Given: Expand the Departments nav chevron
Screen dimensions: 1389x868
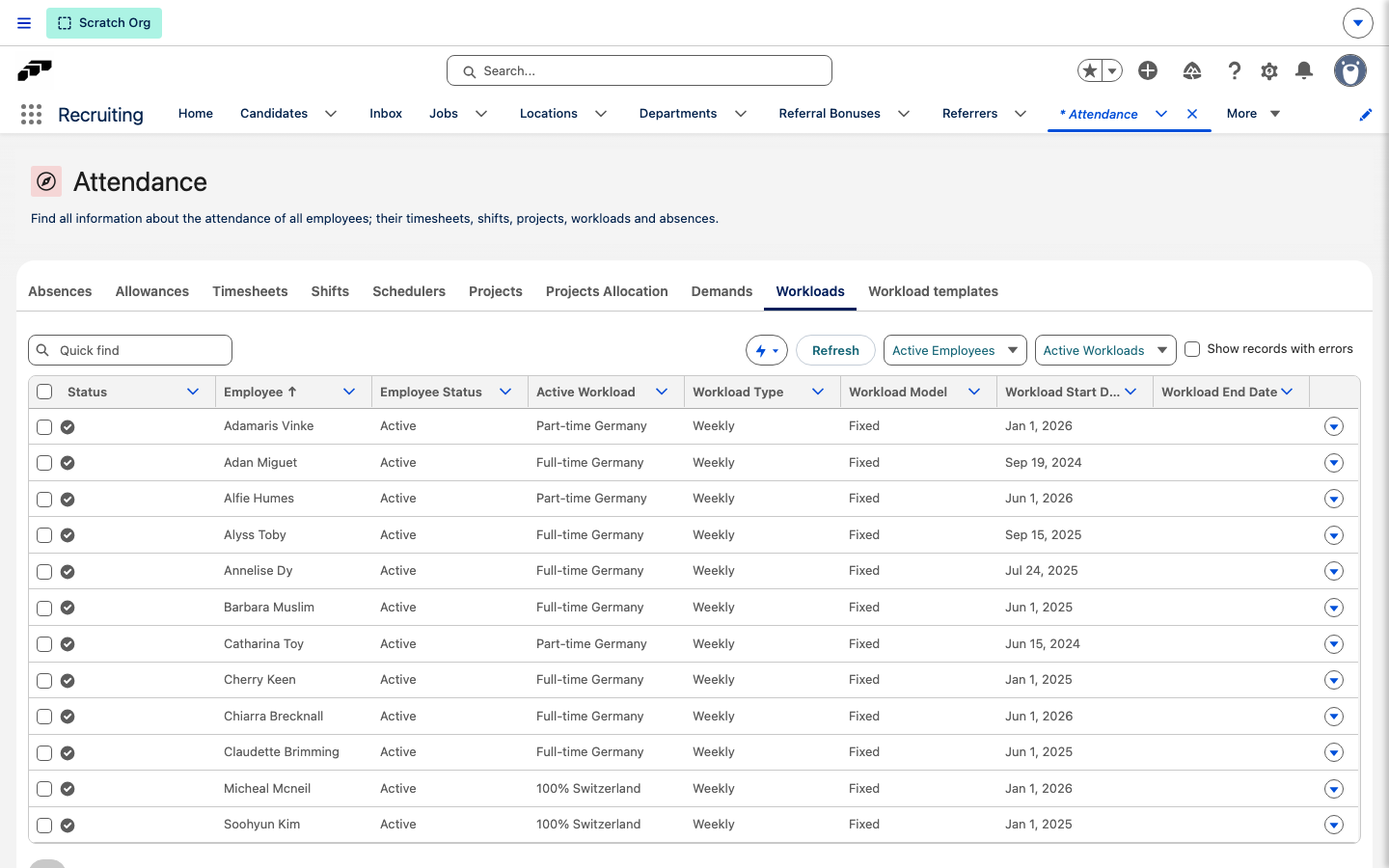Looking at the screenshot, I should pyautogui.click(x=741, y=114).
